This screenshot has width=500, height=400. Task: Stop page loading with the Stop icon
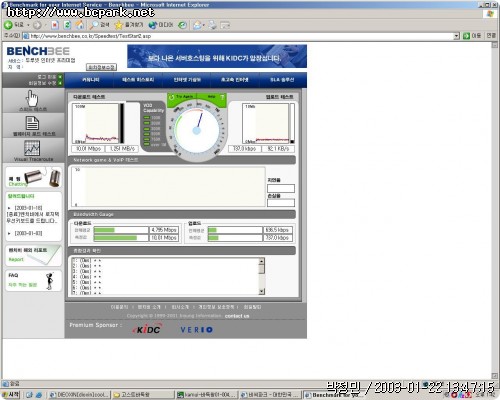[x=55, y=25]
